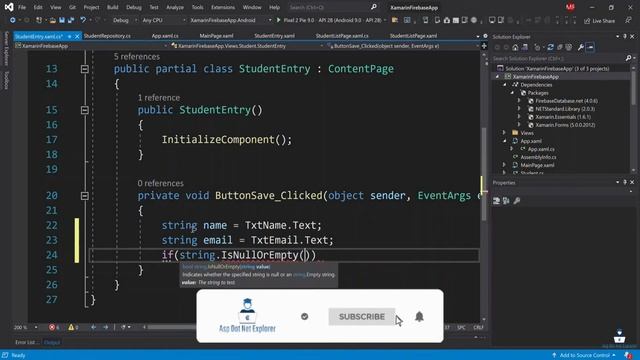The image size is (640, 360).
Task: Switch to App.xaml.cs tab
Action: 165,36
